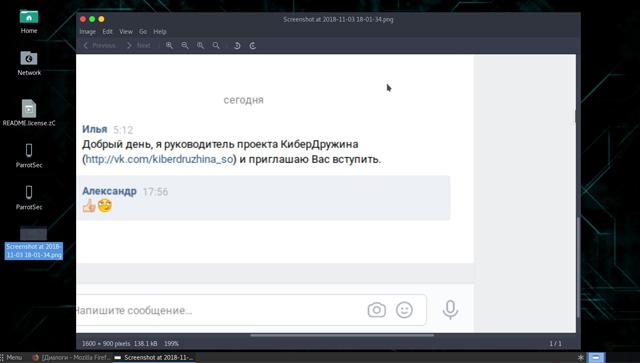Click the green window button
The height and width of the screenshot is (363, 640).
(x=92, y=19)
